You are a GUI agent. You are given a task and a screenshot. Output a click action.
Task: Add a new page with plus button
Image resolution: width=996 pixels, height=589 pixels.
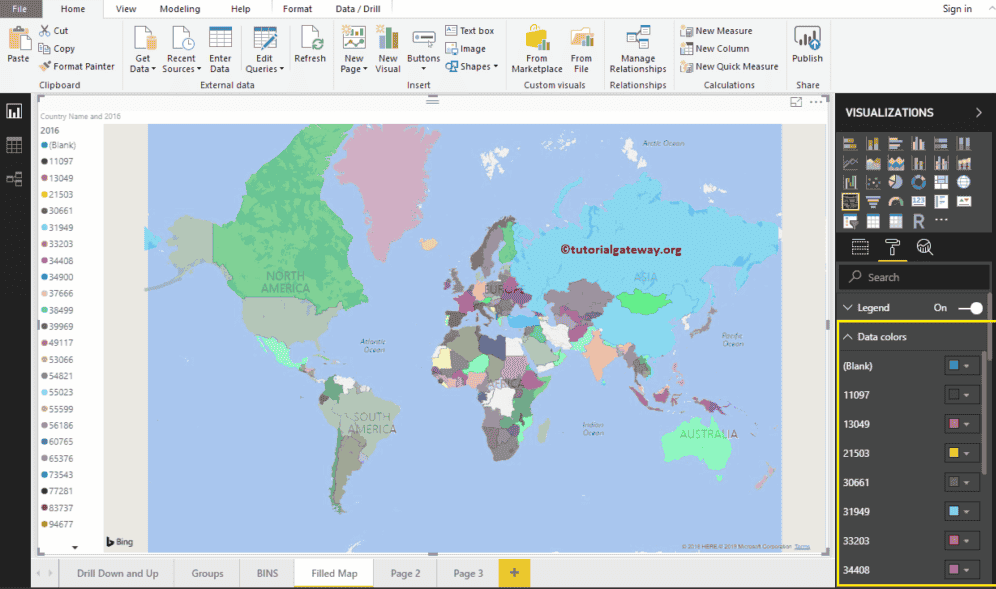click(514, 573)
